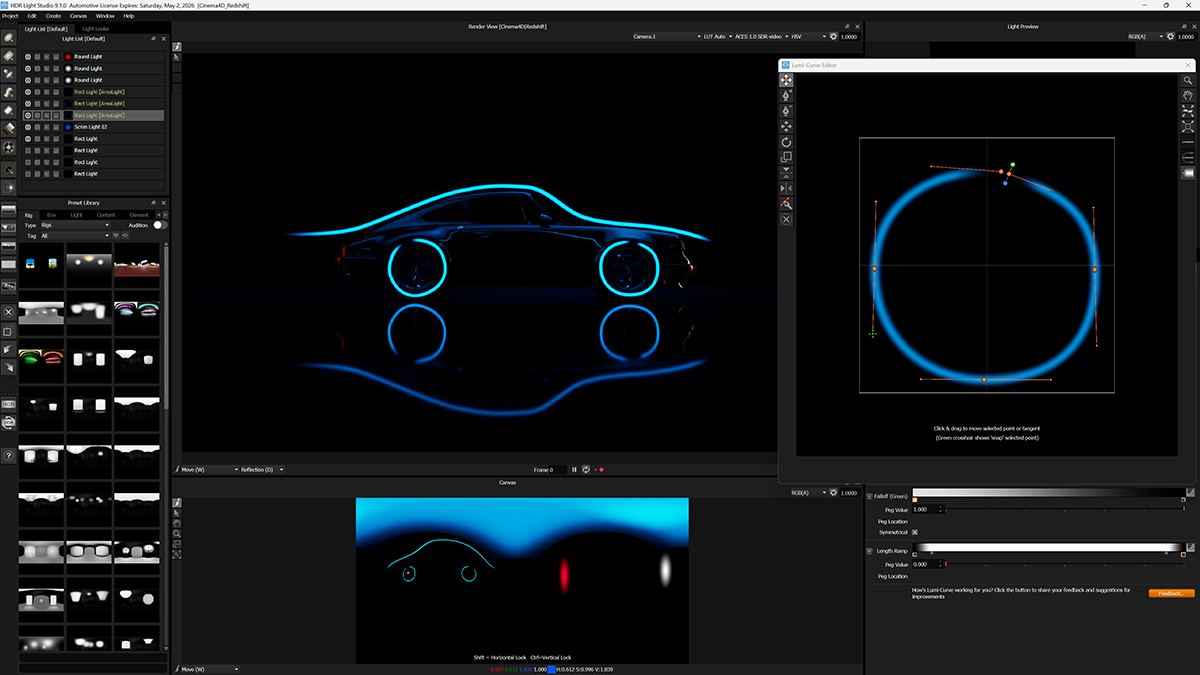Pause the render with the pause button

click(x=574, y=469)
